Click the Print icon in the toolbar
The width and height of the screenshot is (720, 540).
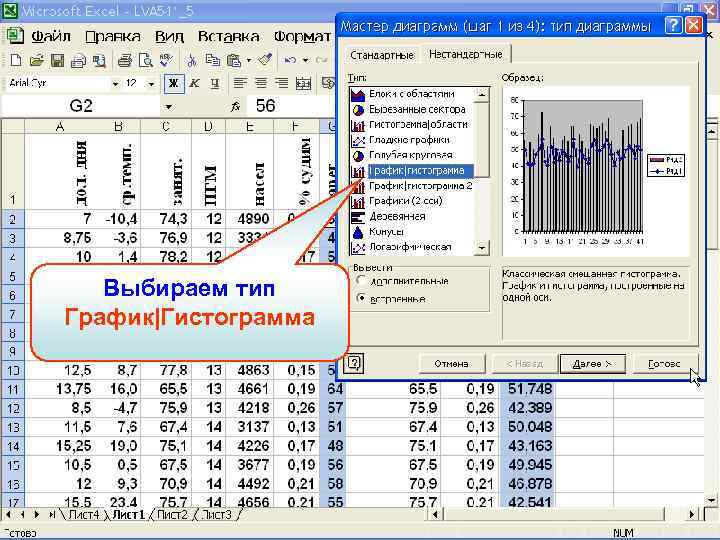tap(124, 60)
